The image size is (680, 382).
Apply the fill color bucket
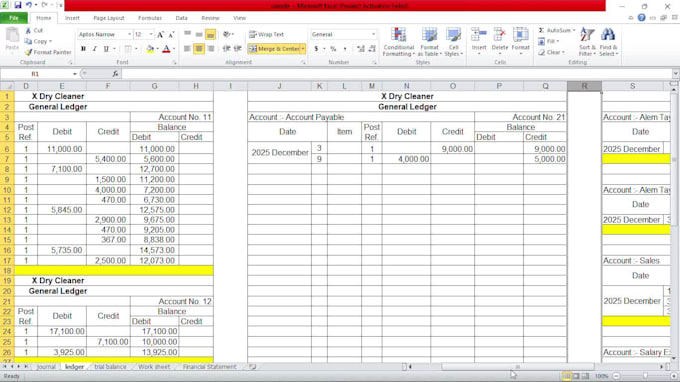(x=150, y=49)
